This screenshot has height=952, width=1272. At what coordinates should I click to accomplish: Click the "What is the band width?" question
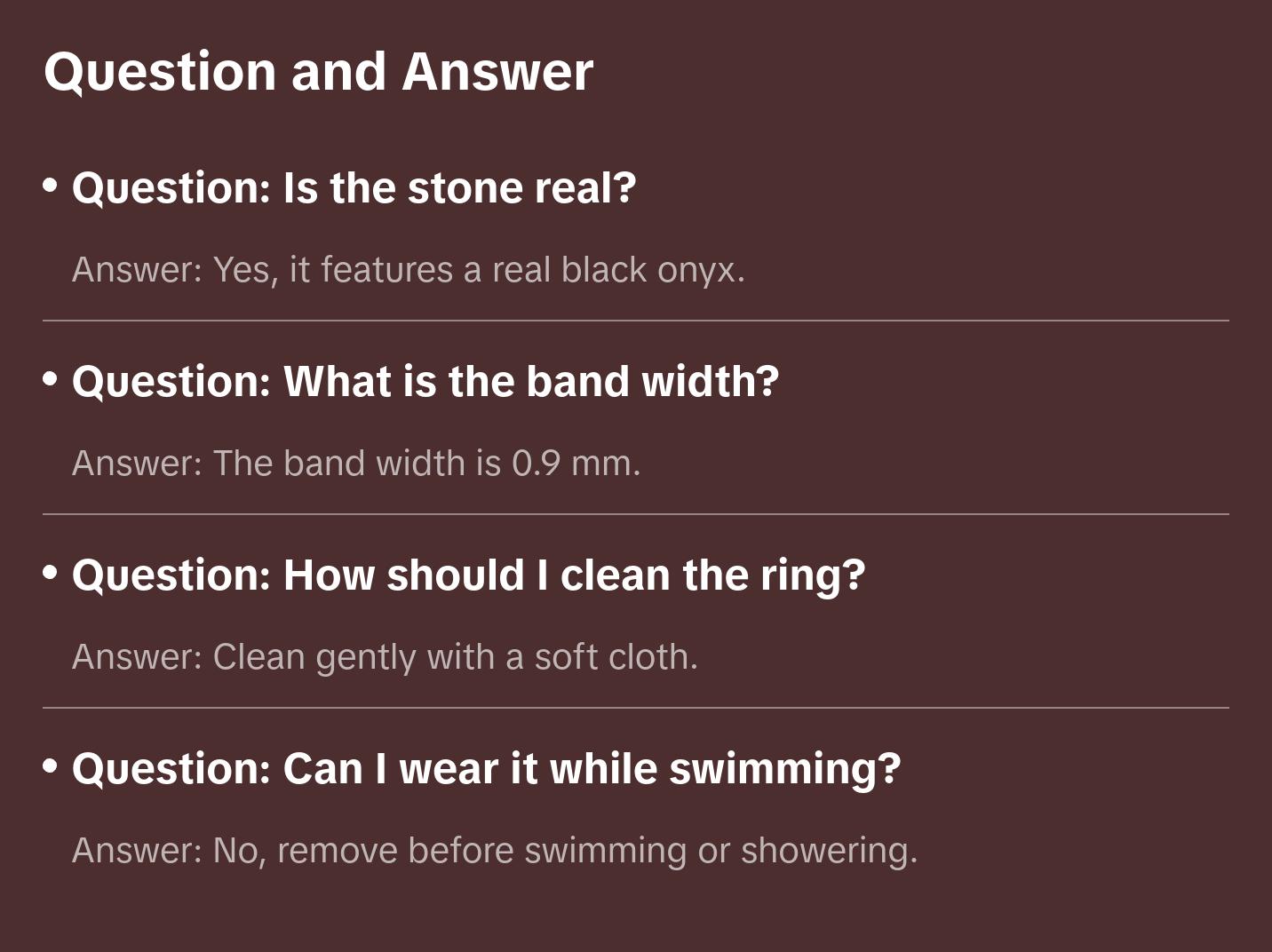425,382
